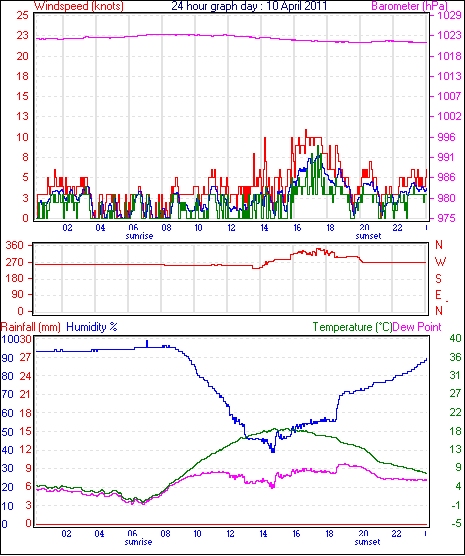Click the Humidity % legend label
The image size is (465, 556).
92,327
